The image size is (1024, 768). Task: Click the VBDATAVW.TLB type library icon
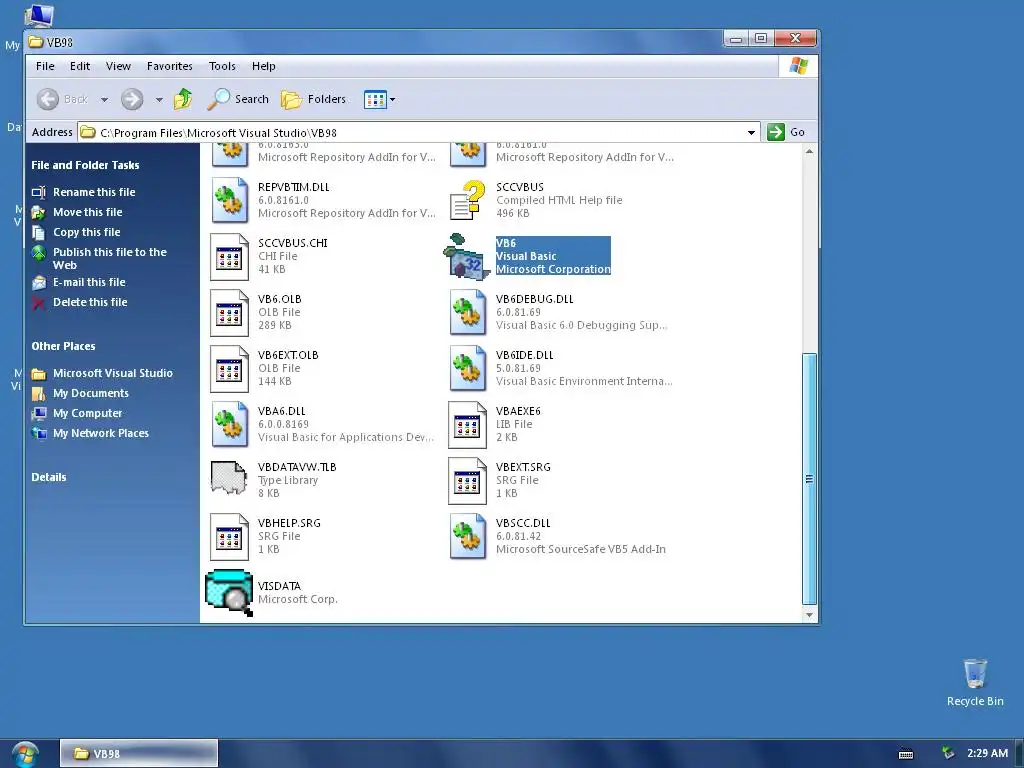(x=229, y=479)
